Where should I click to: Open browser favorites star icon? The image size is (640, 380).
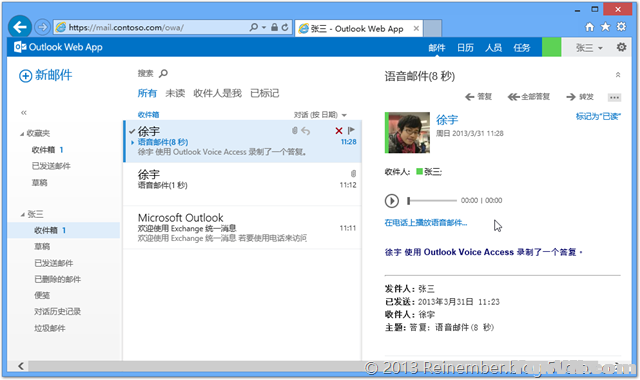[605, 27]
